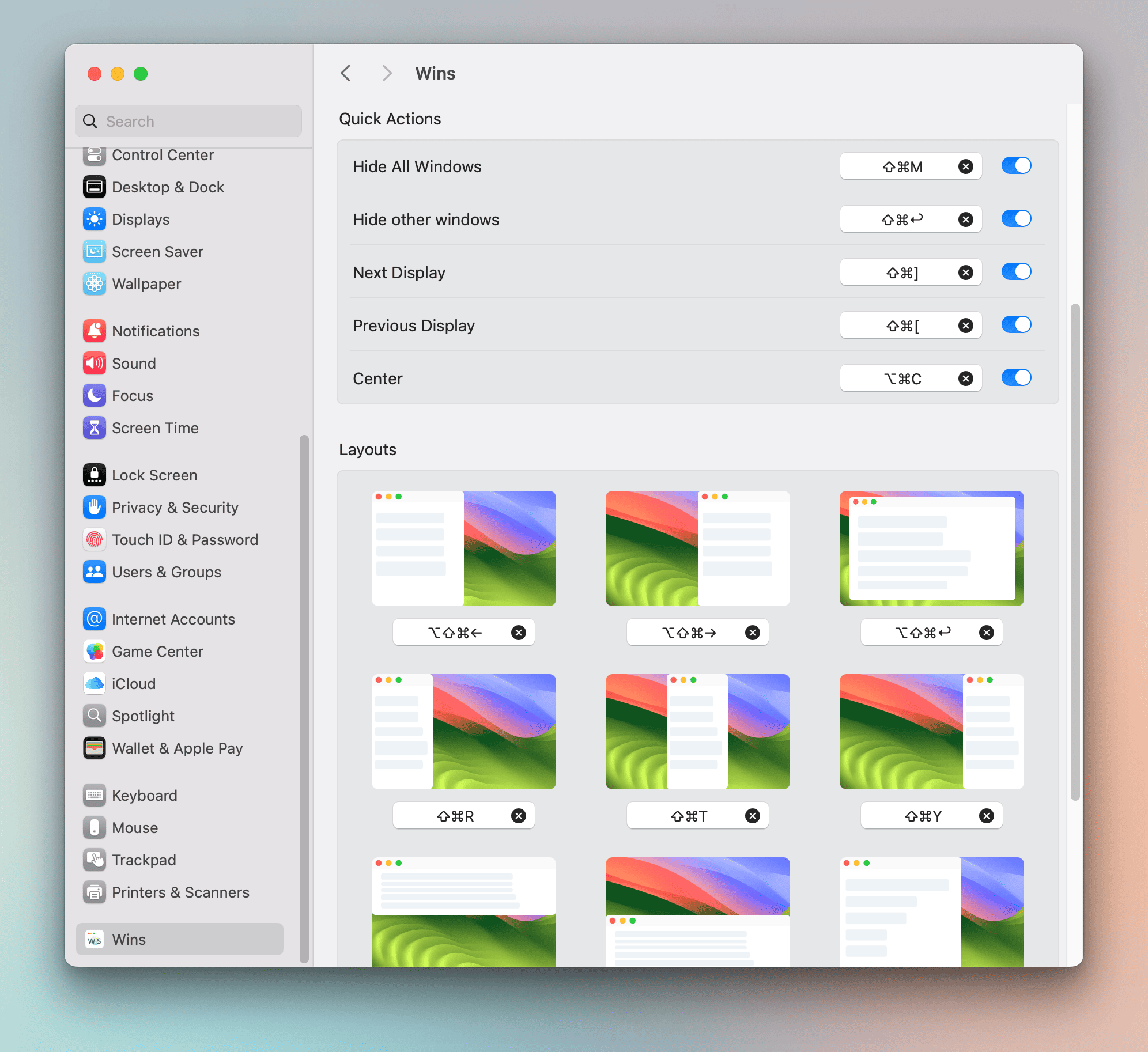The width and height of the screenshot is (1148, 1052).
Task: Turn off the Center quick action
Action: pos(1016,378)
